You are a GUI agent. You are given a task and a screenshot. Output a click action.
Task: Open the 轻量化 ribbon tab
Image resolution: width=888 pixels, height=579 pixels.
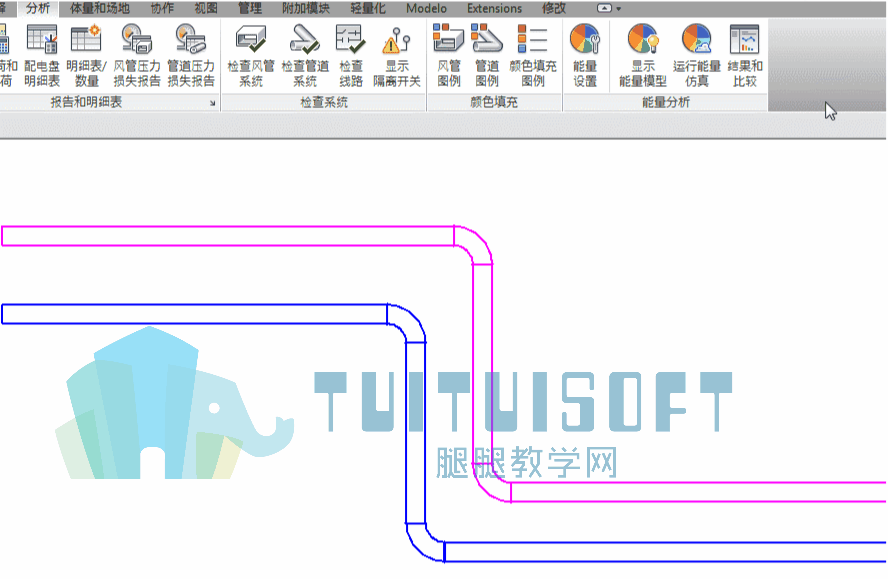click(368, 8)
